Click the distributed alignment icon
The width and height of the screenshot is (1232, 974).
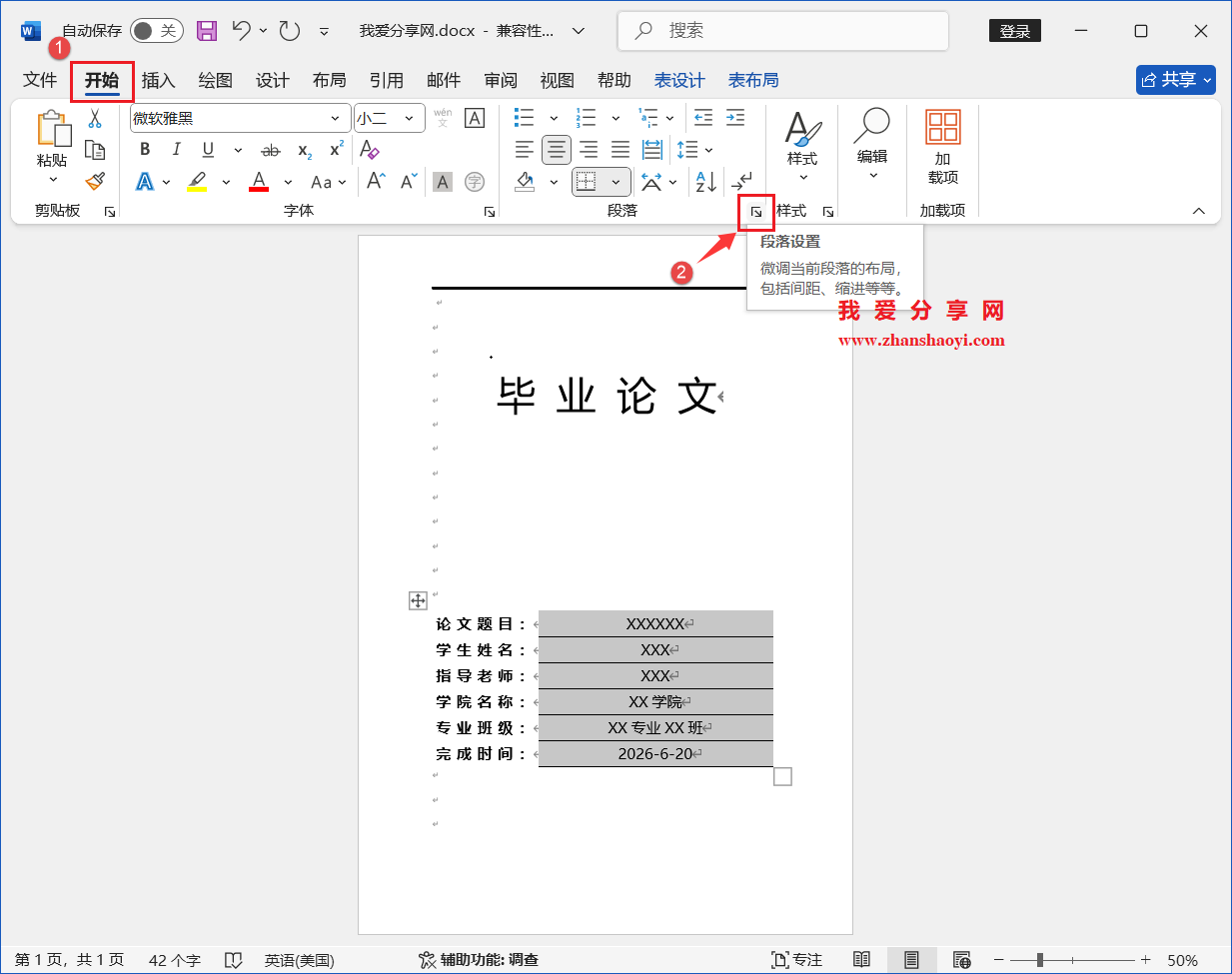pyautogui.click(x=652, y=150)
